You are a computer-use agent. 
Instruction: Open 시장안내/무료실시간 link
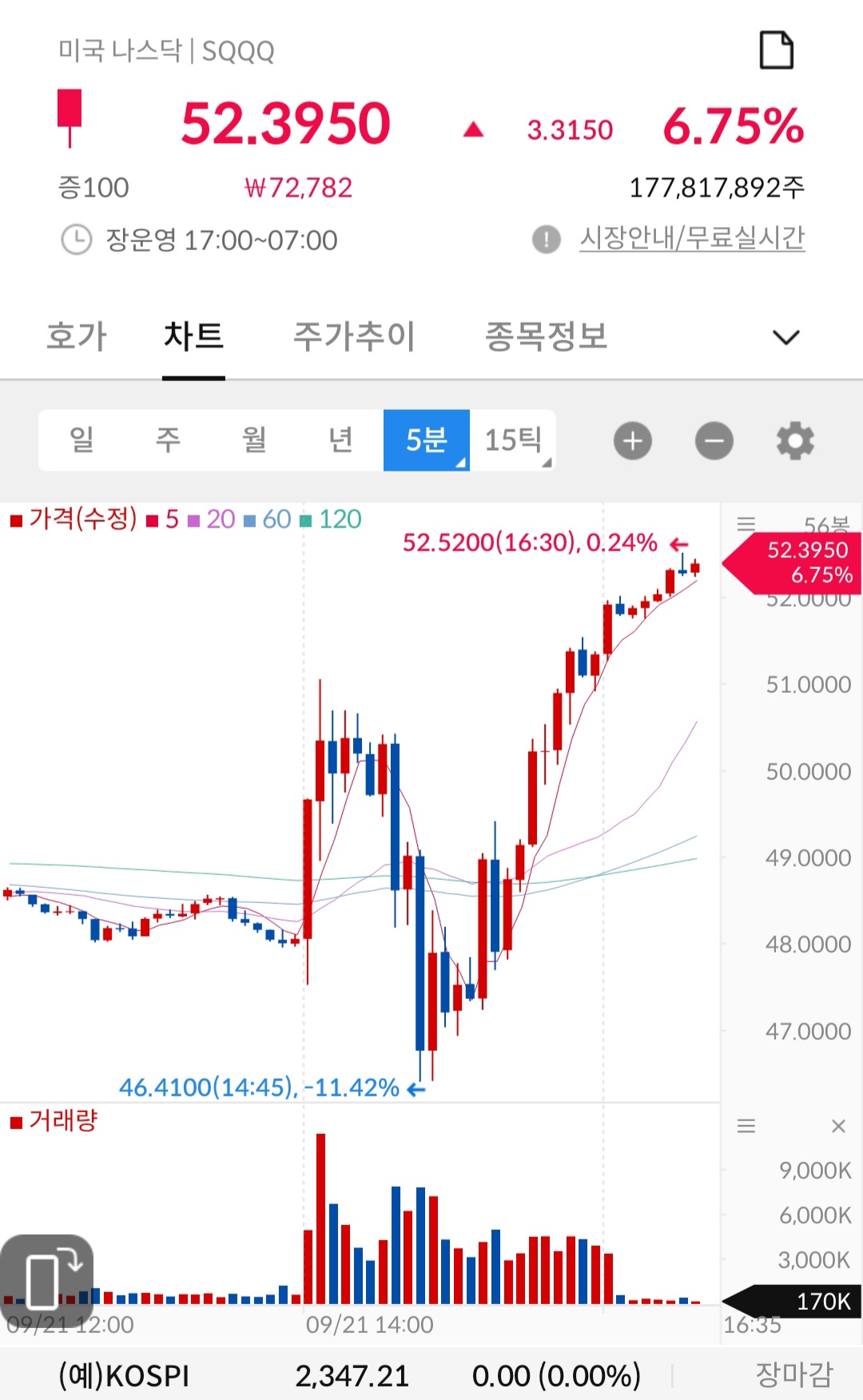(x=692, y=238)
